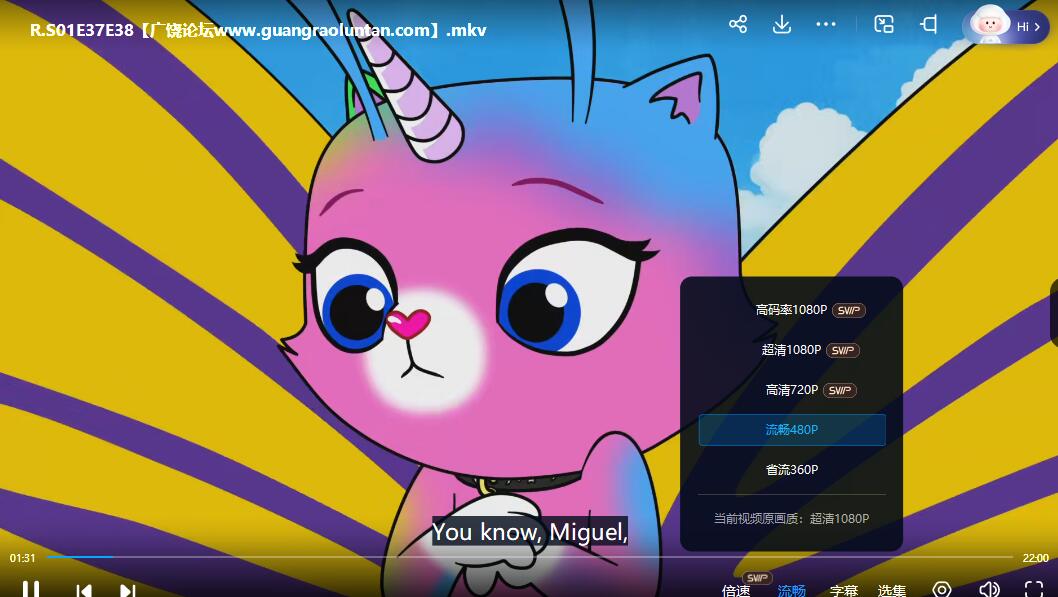Open the user avatar Hi profile menu

(1005, 26)
